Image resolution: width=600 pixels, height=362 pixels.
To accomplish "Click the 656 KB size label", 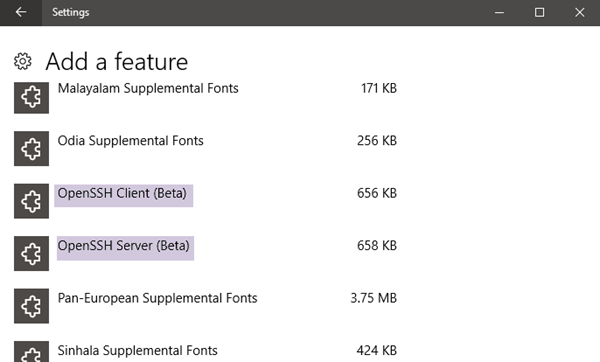I will [377, 193].
